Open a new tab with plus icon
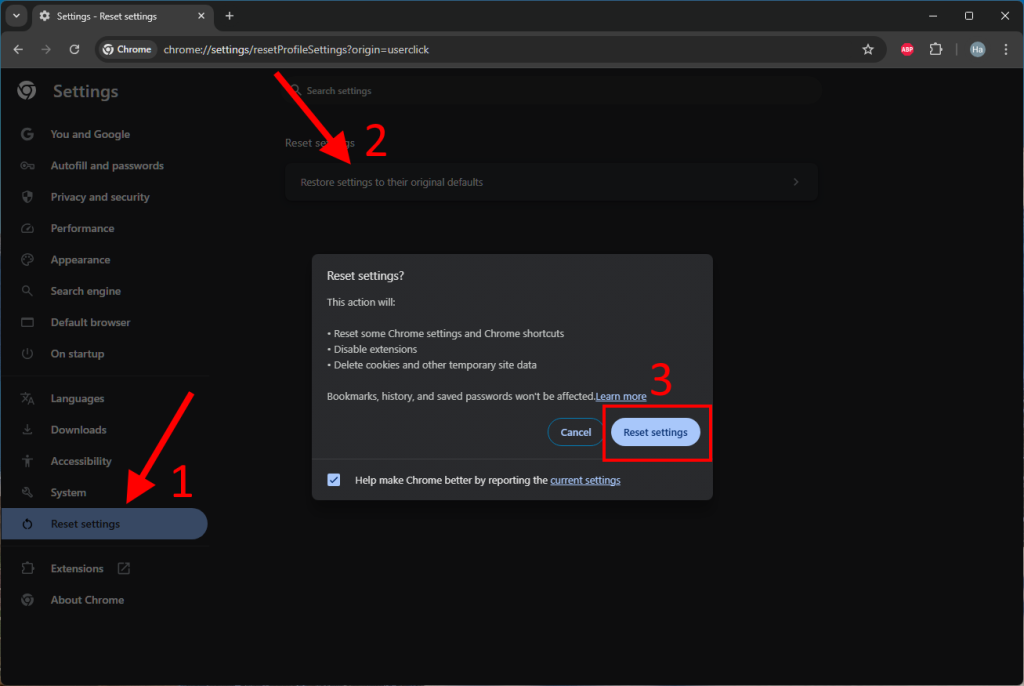This screenshot has width=1024, height=686. click(x=229, y=16)
